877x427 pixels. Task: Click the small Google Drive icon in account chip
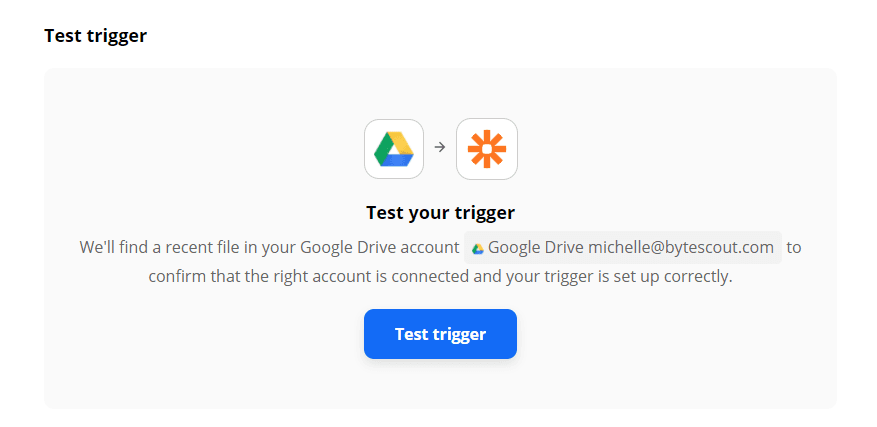tap(478, 248)
